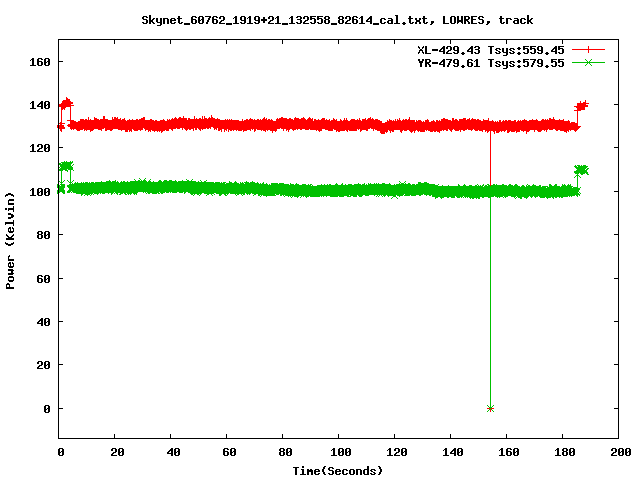Click the green cal-on burst at trace start
The image size is (640, 480).
click(x=66, y=166)
